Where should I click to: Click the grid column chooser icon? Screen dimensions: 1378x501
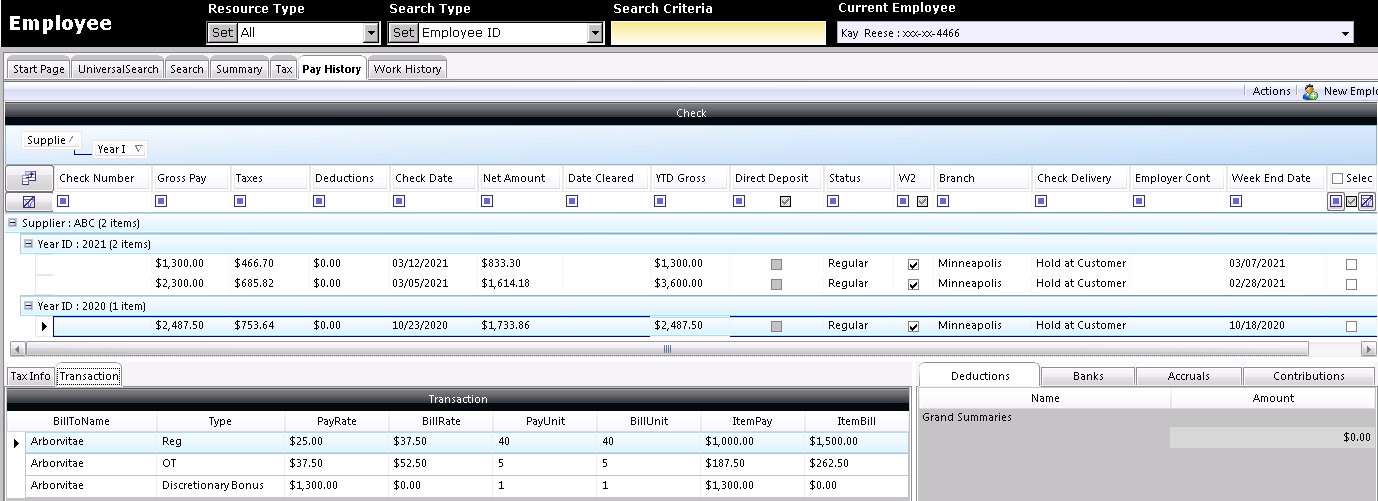(28, 178)
